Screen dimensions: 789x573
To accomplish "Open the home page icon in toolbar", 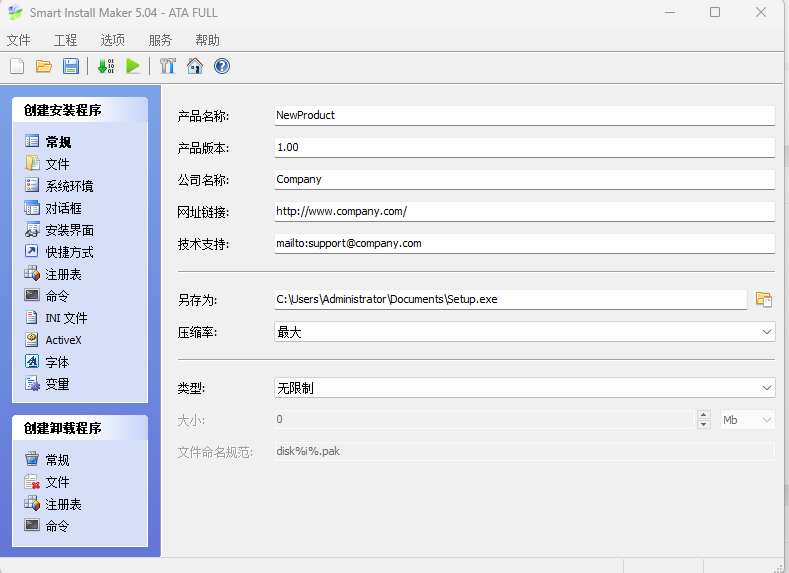I will point(194,67).
